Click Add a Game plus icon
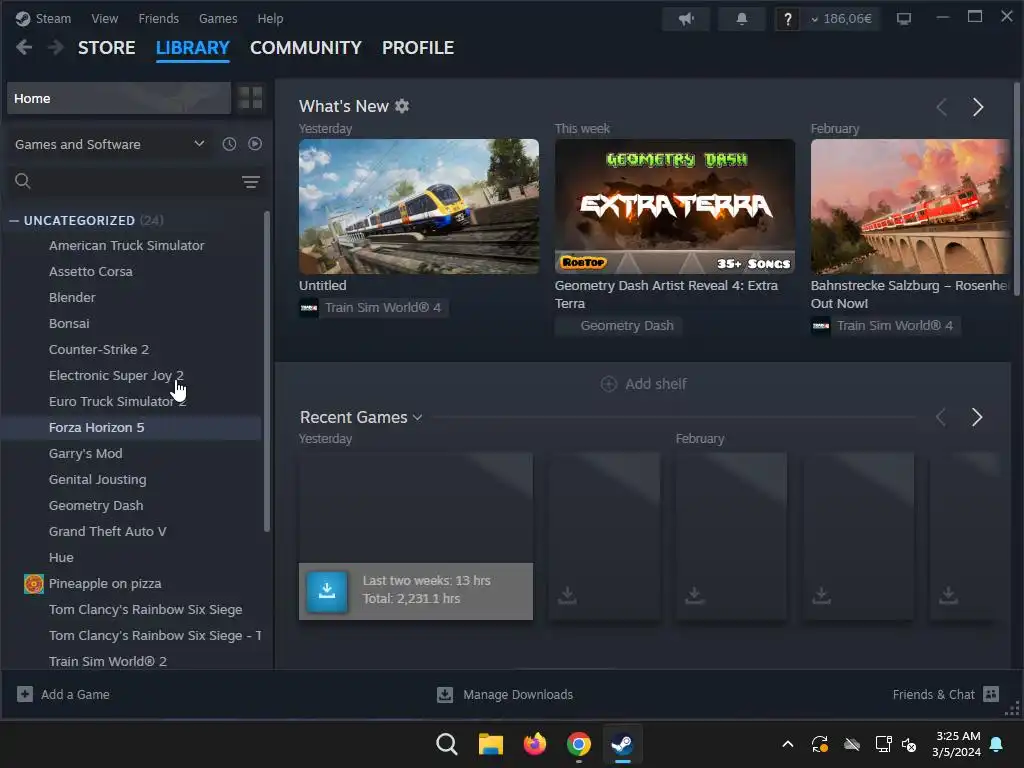The width and height of the screenshot is (1024, 768). click(25, 694)
